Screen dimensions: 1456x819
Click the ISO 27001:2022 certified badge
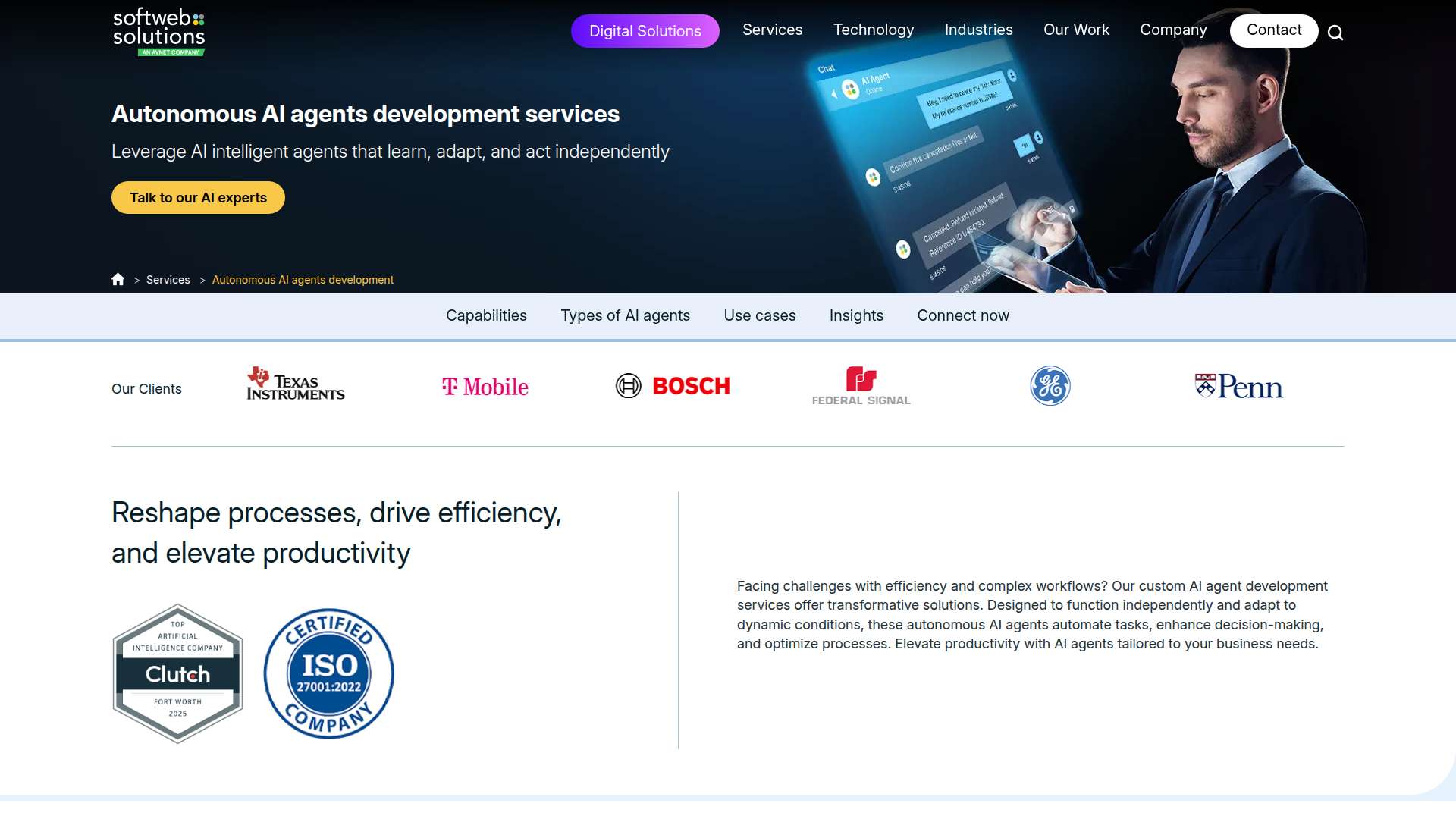click(329, 673)
